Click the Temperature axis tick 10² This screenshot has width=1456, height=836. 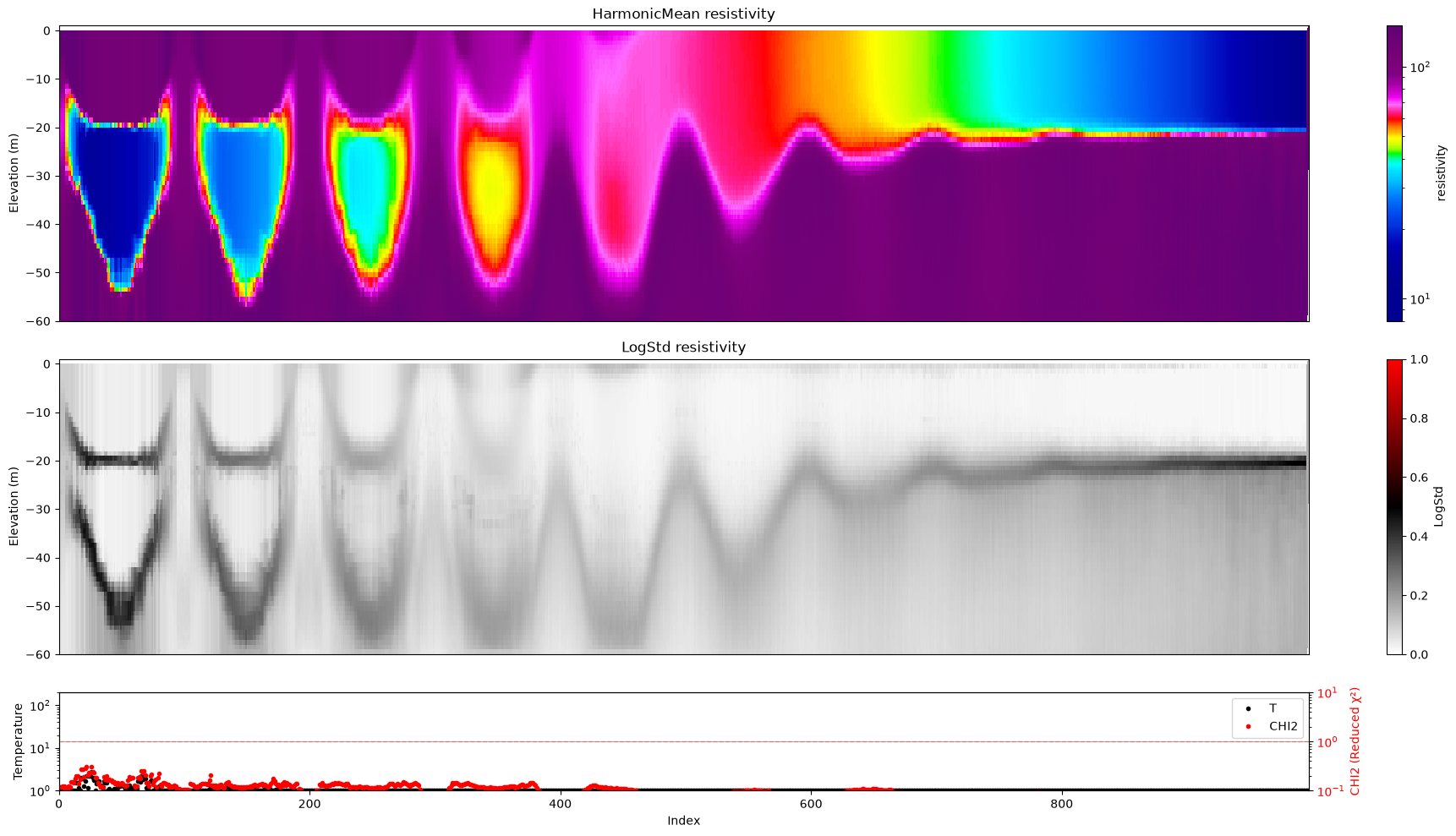click(42, 705)
